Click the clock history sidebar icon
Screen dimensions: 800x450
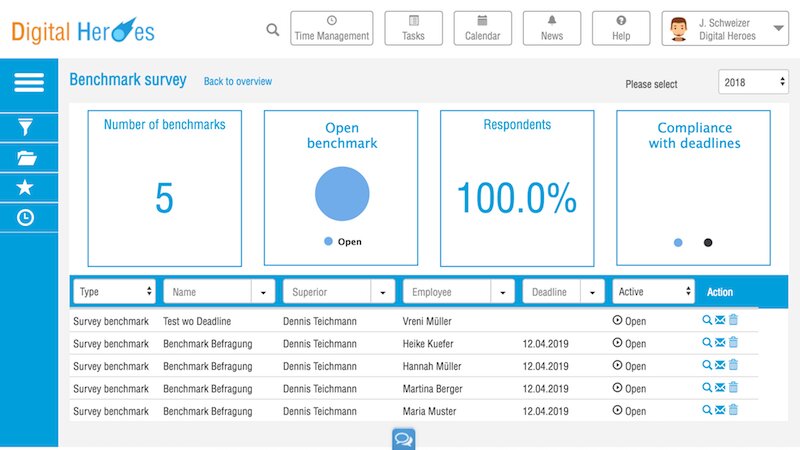click(27, 218)
